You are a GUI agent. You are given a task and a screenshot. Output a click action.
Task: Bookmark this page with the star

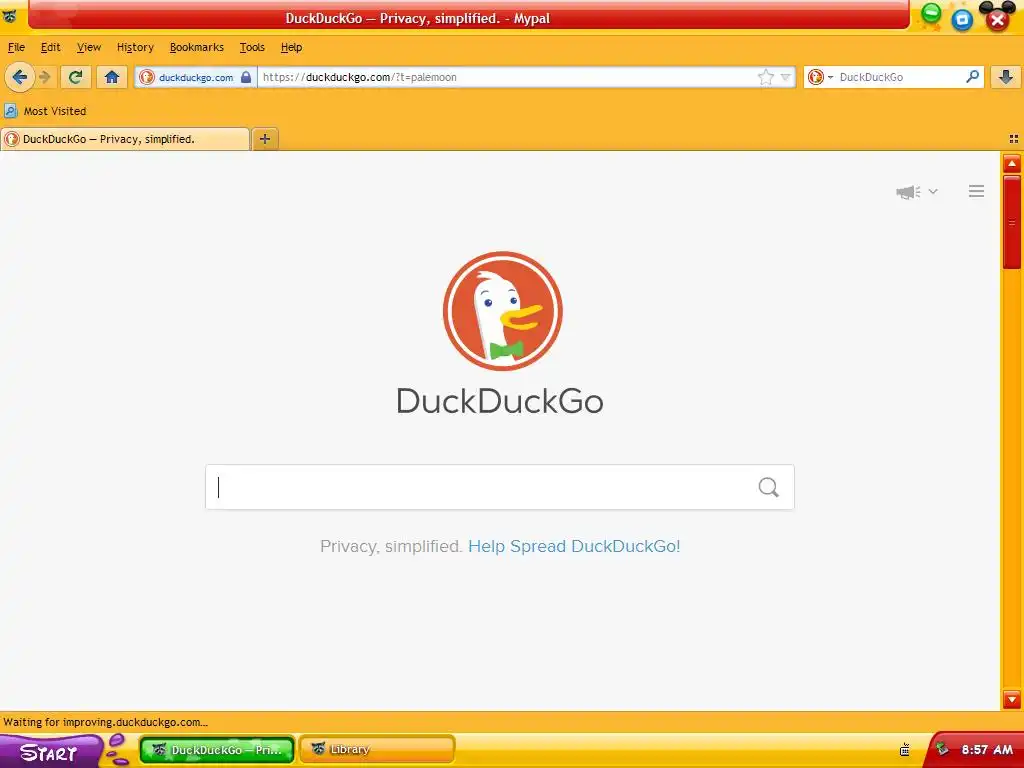[765, 77]
